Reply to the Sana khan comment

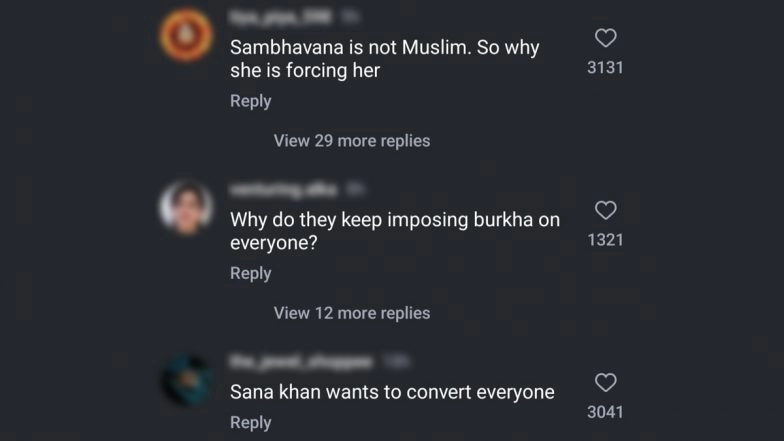pos(250,423)
